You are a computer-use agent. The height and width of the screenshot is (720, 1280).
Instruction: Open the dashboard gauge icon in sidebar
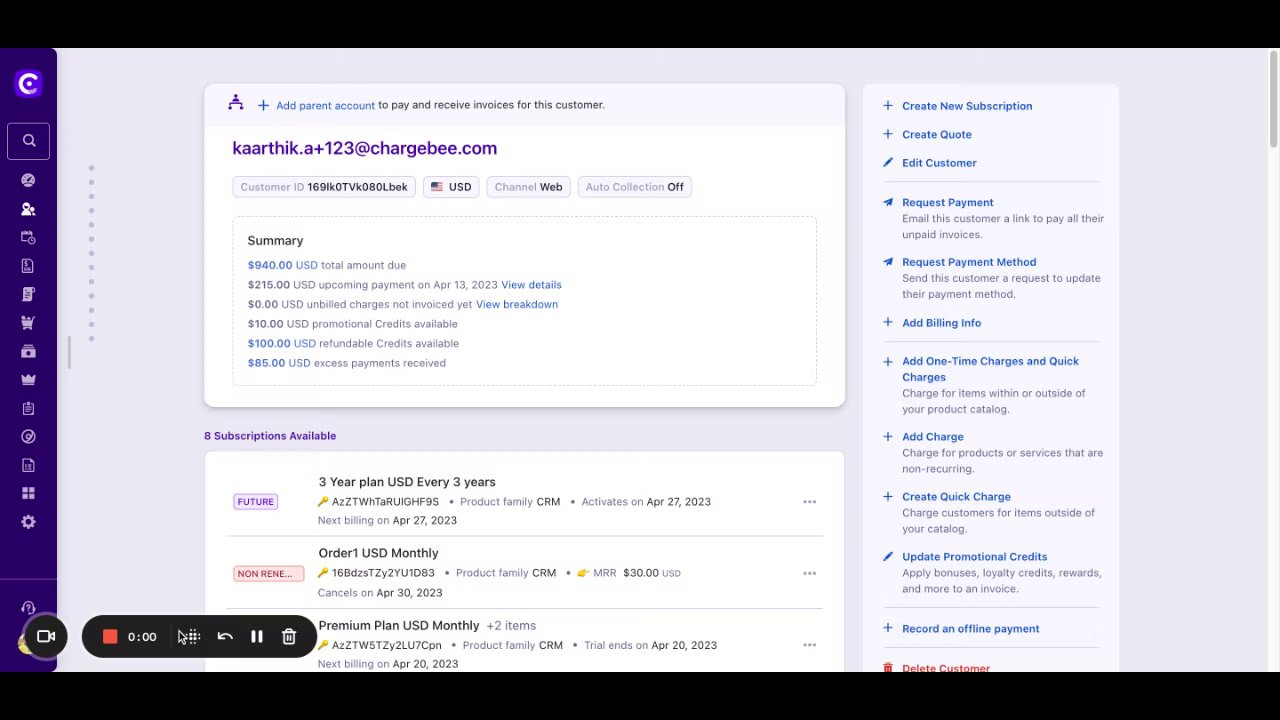(28, 180)
